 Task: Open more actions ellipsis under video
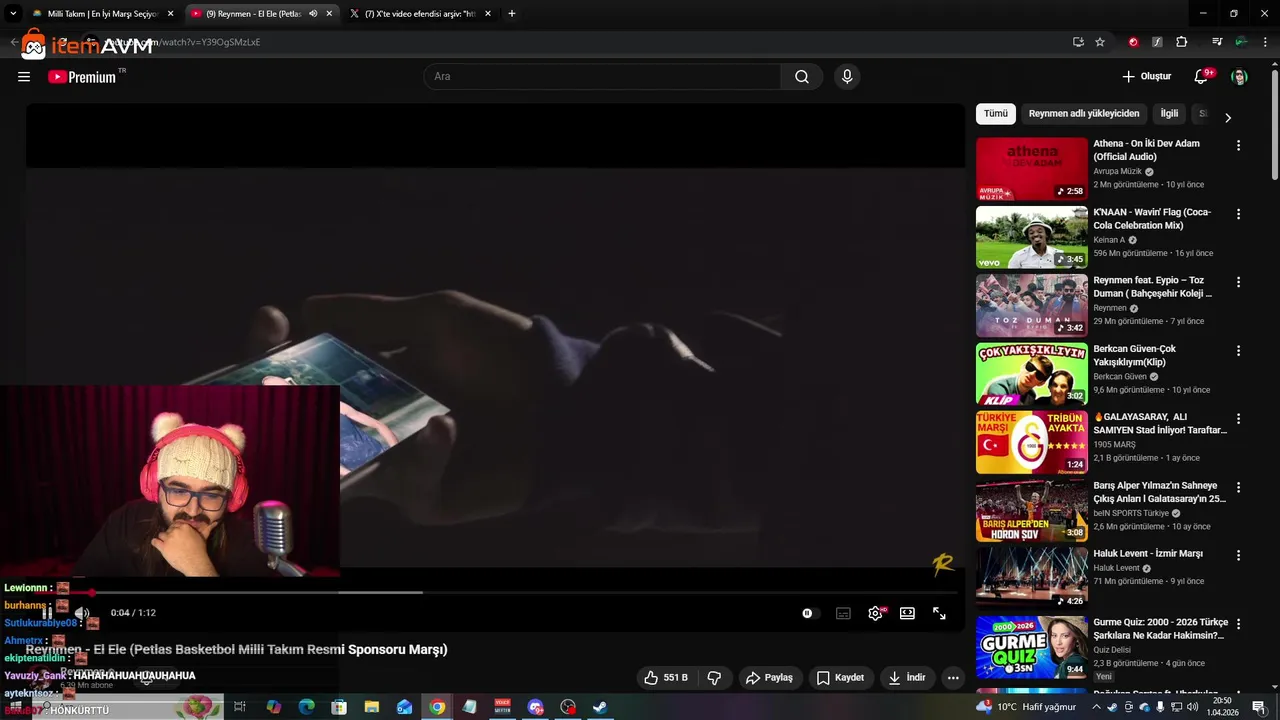(x=953, y=678)
